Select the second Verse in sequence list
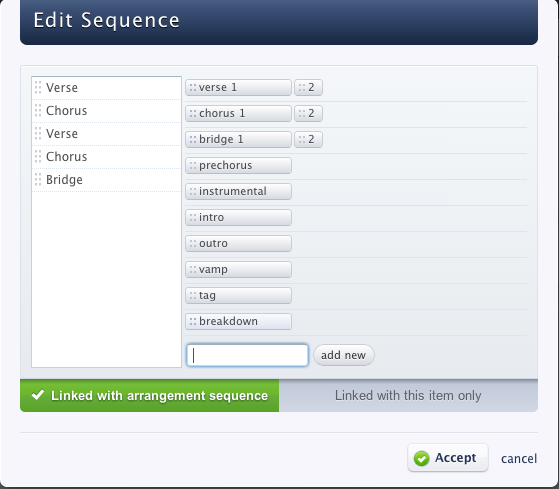Image resolution: width=559 pixels, height=489 pixels. (x=107, y=134)
